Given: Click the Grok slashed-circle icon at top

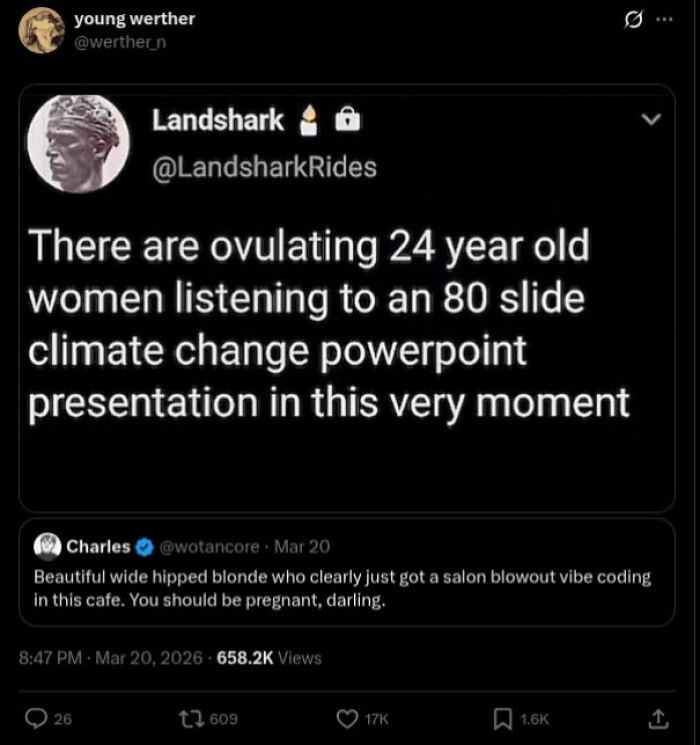Looking at the screenshot, I should tap(633, 20).
